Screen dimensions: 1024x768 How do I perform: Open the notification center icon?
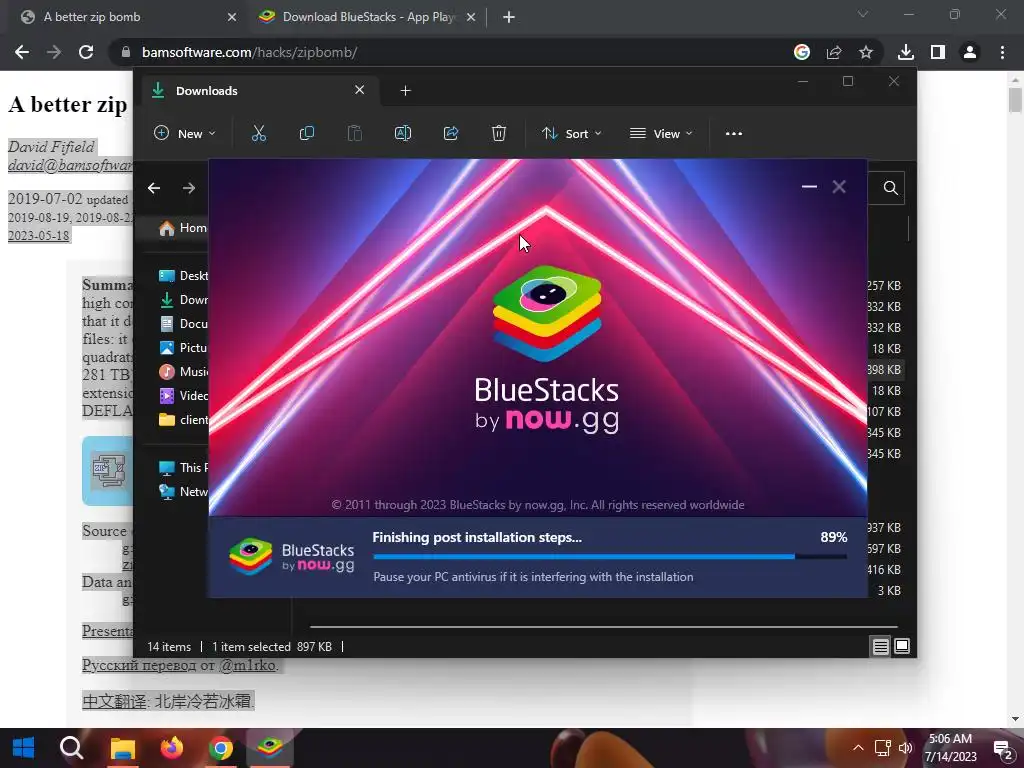coord(1003,748)
